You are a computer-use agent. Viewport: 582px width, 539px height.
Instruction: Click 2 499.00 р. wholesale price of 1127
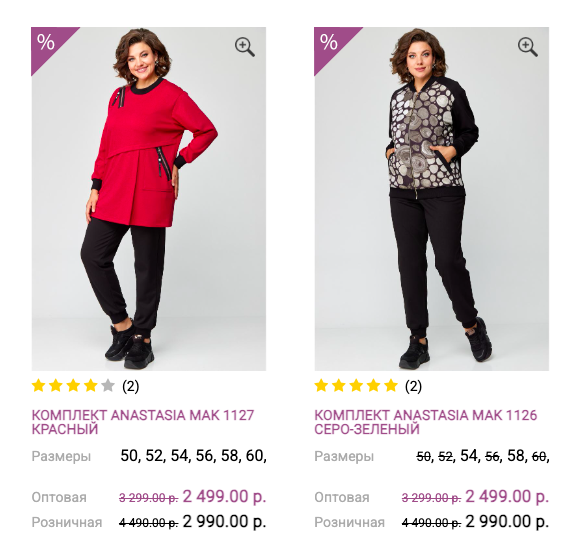(224, 497)
